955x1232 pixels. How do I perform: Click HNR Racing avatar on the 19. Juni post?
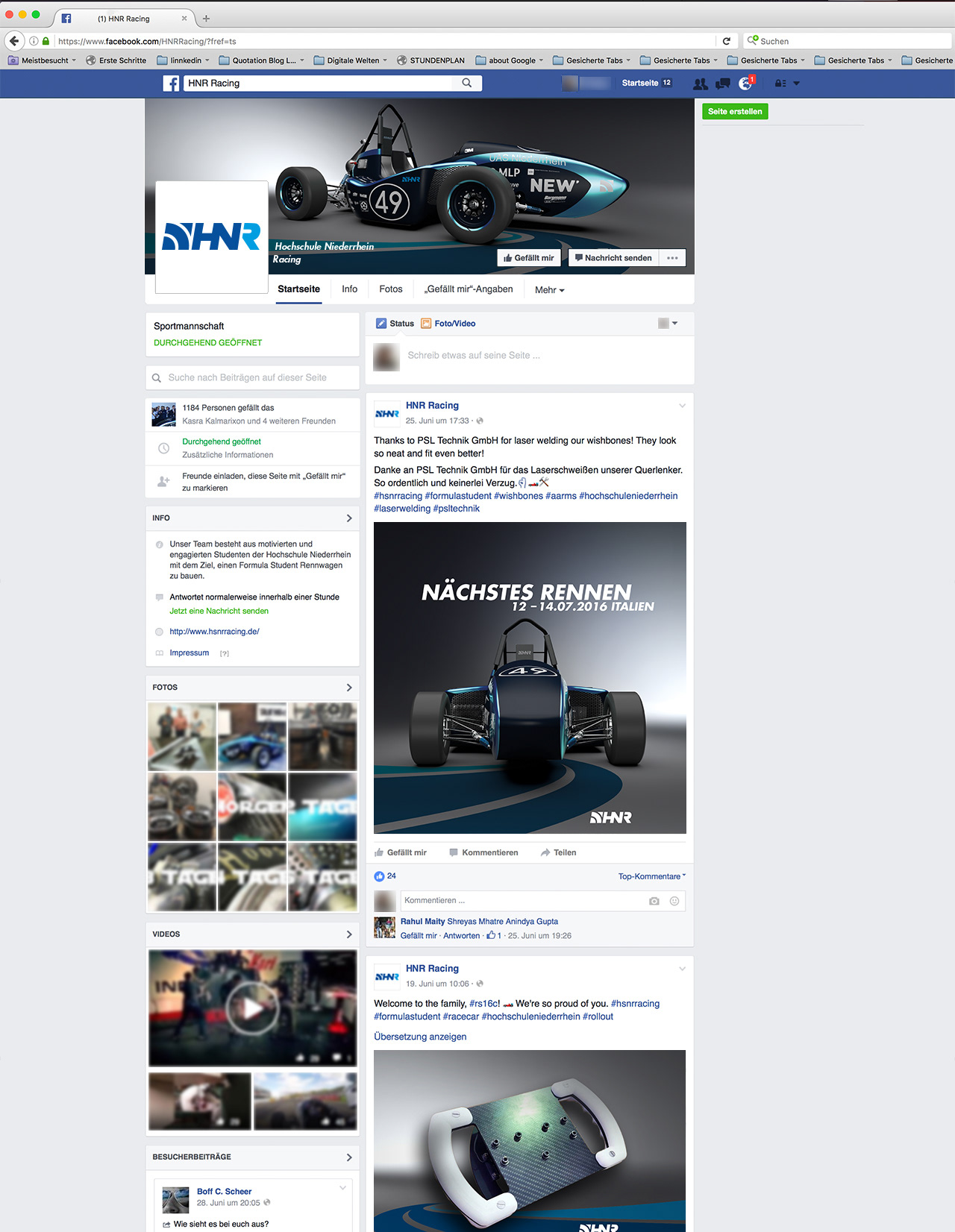pos(387,976)
